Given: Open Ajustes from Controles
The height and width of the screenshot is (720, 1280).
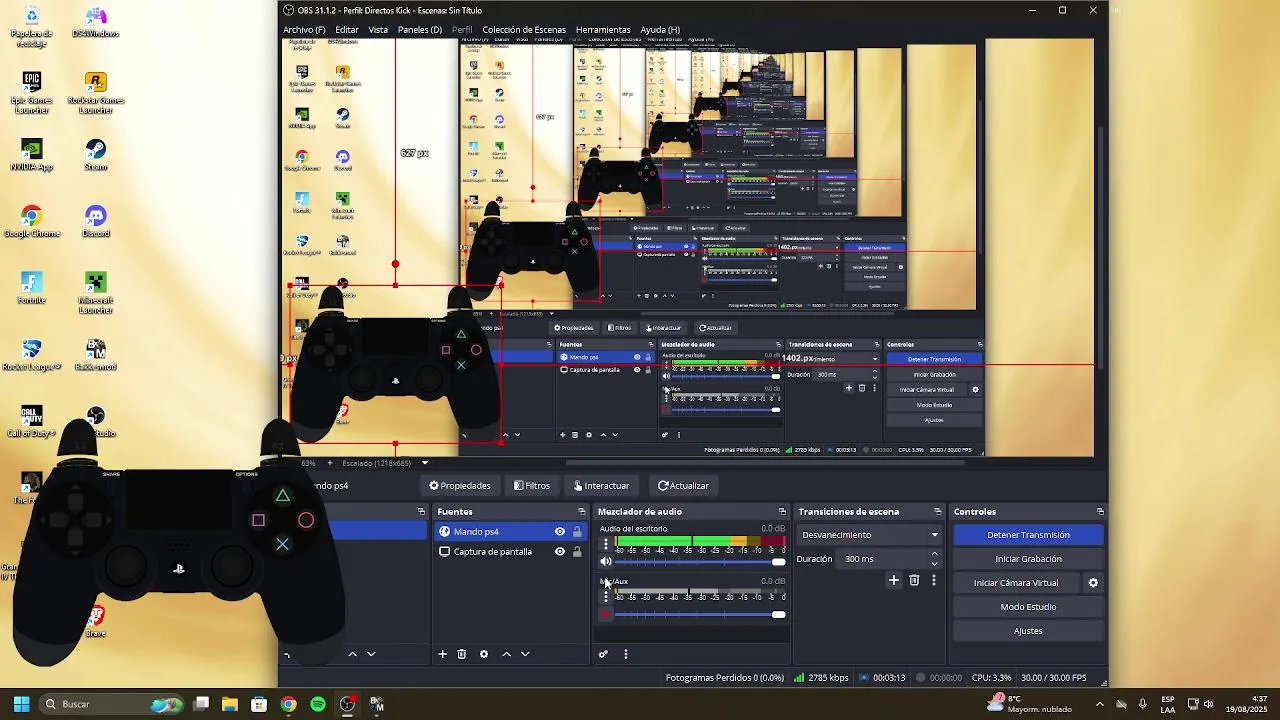Looking at the screenshot, I should [1028, 631].
